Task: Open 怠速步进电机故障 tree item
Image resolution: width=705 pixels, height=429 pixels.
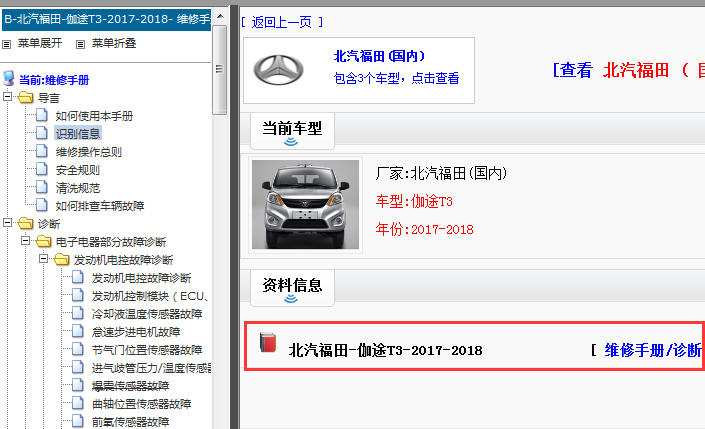Action: pos(136,332)
